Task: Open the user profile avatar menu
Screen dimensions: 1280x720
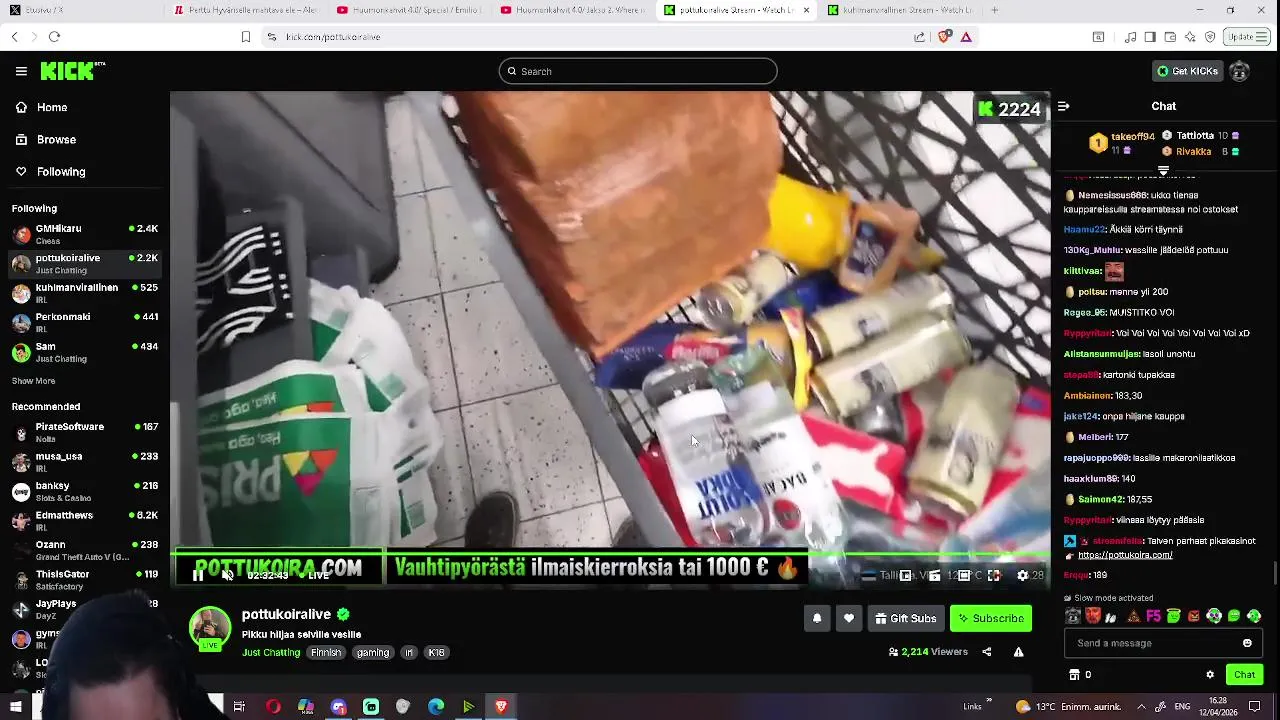Action: (x=1239, y=71)
